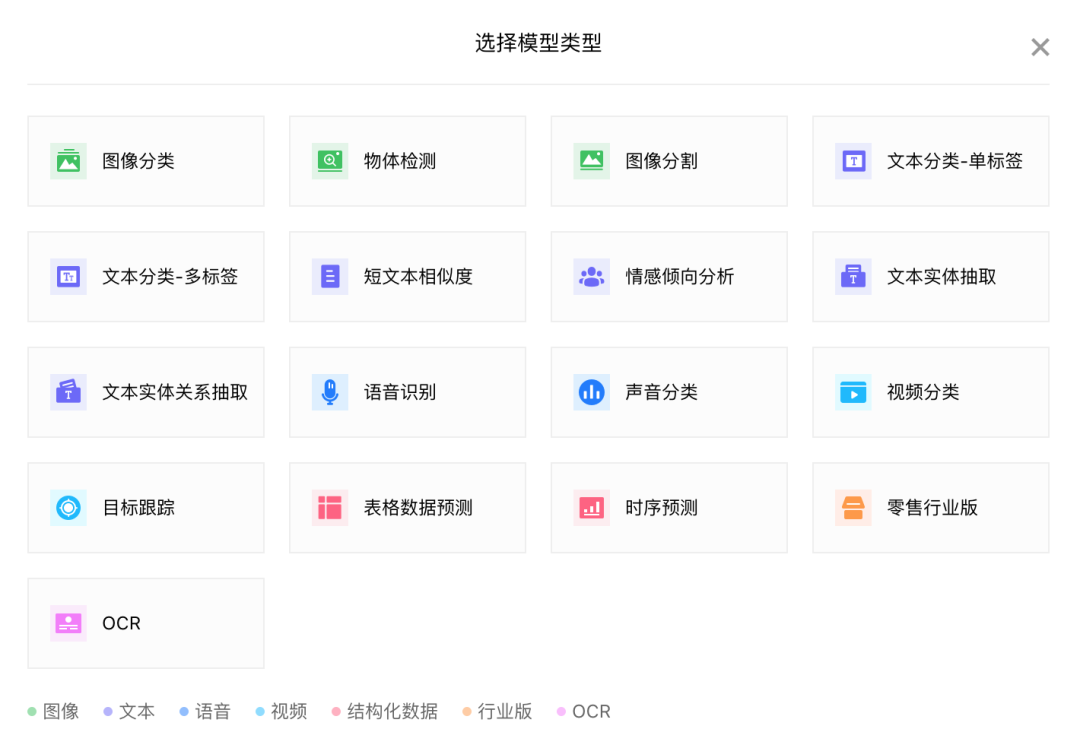Select the 视频分类 label
Screen dimensions: 1080x748
coord(924,393)
